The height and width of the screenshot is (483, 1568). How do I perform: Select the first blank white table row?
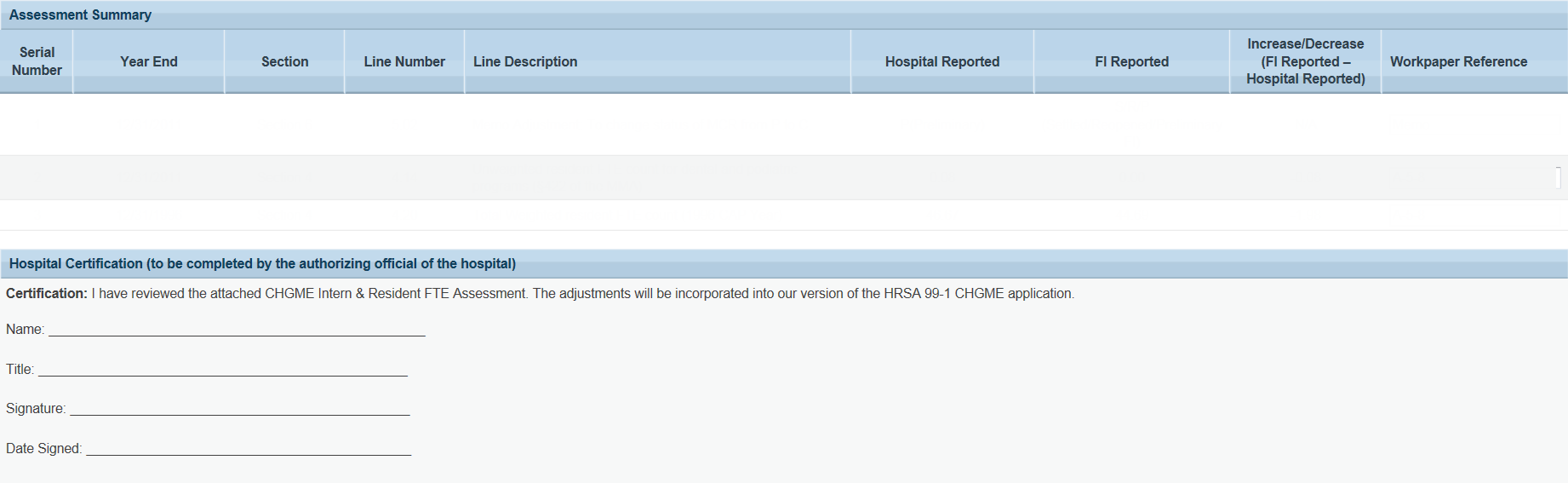tap(783, 124)
